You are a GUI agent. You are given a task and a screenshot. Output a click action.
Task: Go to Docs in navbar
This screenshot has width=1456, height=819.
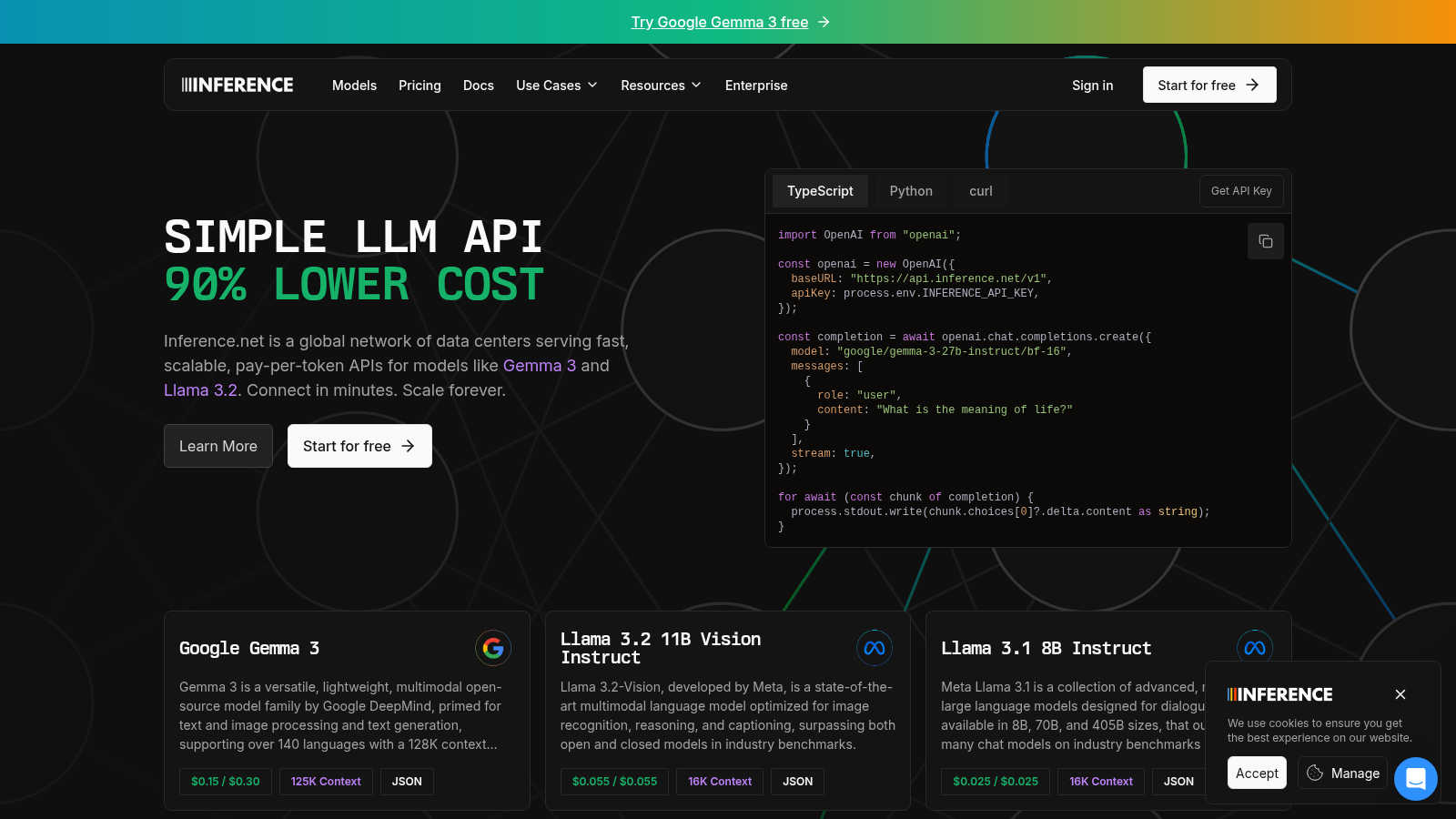click(479, 85)
